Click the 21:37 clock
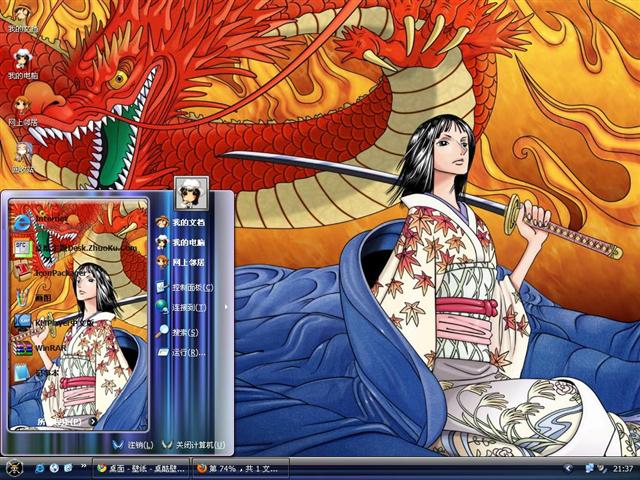Screen dimensions: 640x480 coord(623,469)
